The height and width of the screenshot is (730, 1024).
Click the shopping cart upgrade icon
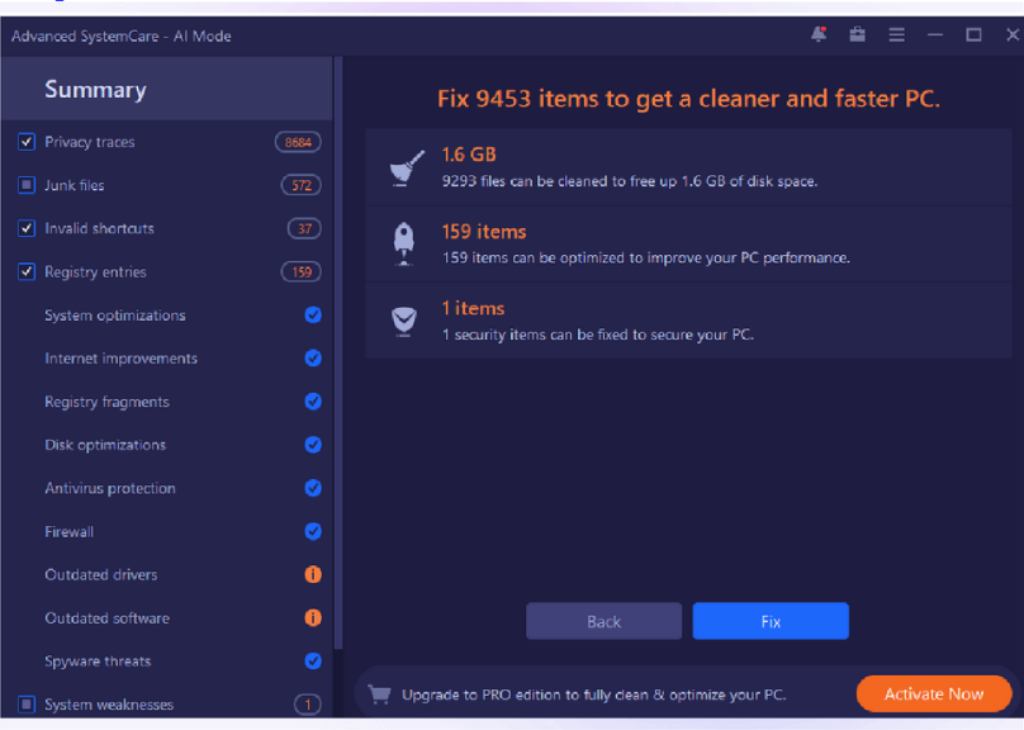tap(379, 694)
